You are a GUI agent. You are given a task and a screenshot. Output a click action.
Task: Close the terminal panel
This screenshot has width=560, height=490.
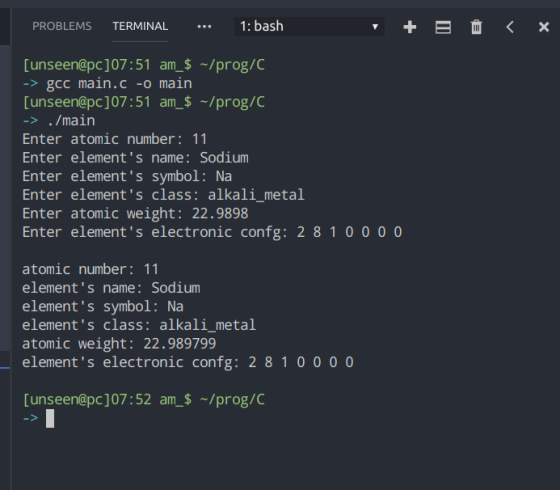(544, 27)
